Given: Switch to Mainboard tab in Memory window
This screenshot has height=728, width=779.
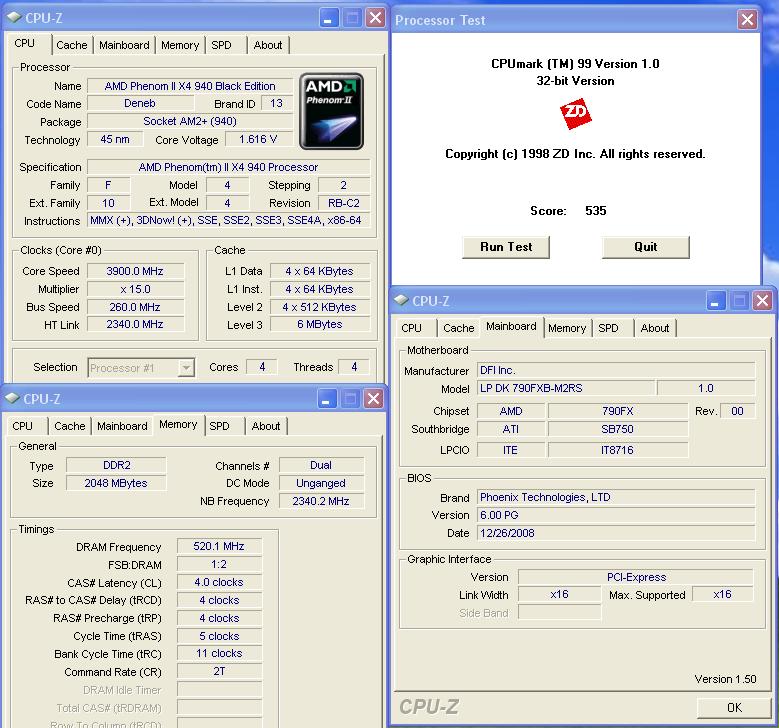Looking at the screenshot, I should 122,426.
